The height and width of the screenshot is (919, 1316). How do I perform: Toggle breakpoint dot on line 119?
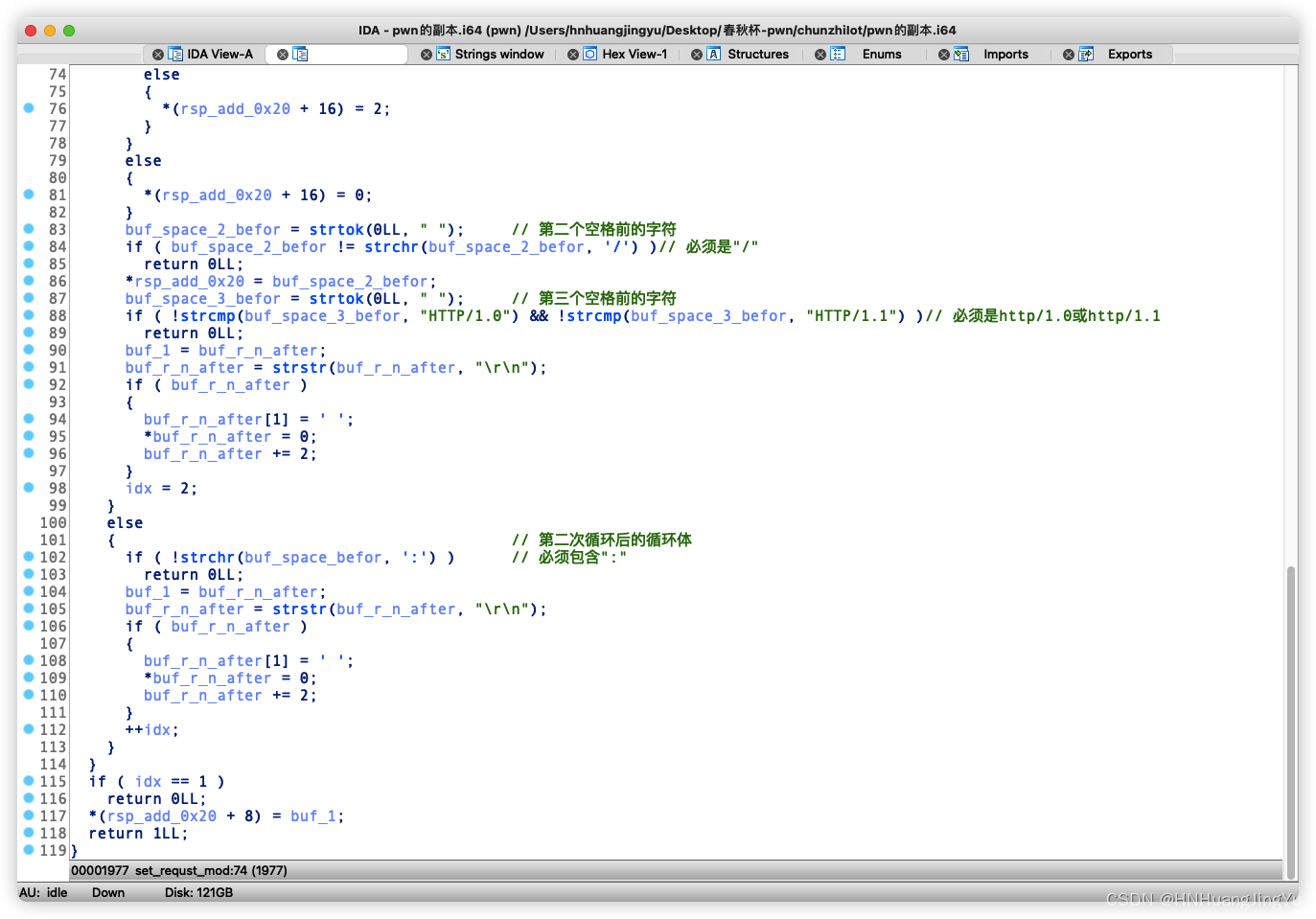(x=29, y=850)
